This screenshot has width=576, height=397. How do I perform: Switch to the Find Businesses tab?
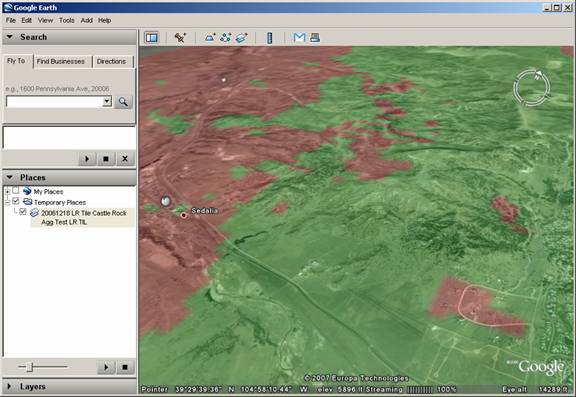[61, 61]
